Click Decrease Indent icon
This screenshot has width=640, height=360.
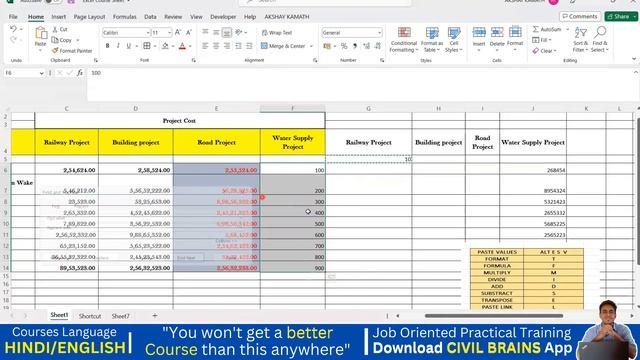tap(238, 46)
